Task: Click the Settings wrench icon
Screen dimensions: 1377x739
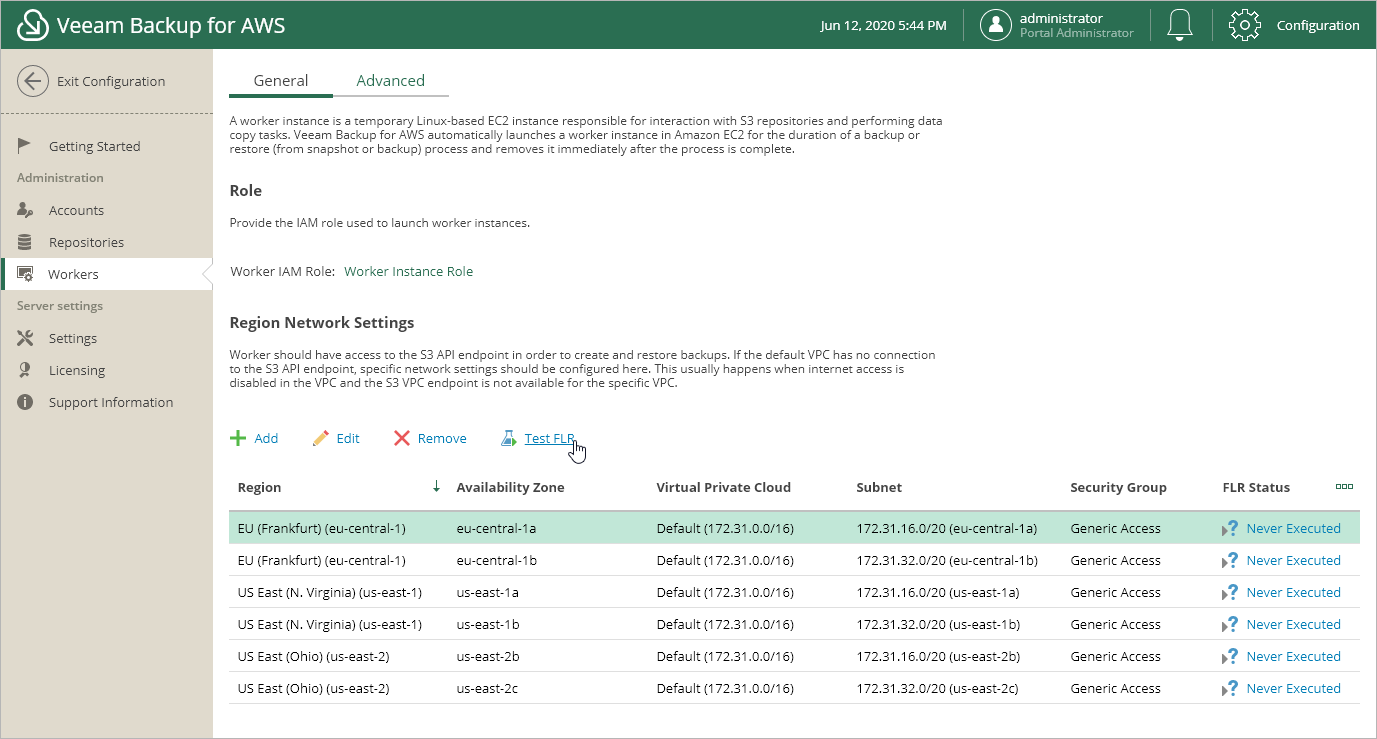Action: 26,338
